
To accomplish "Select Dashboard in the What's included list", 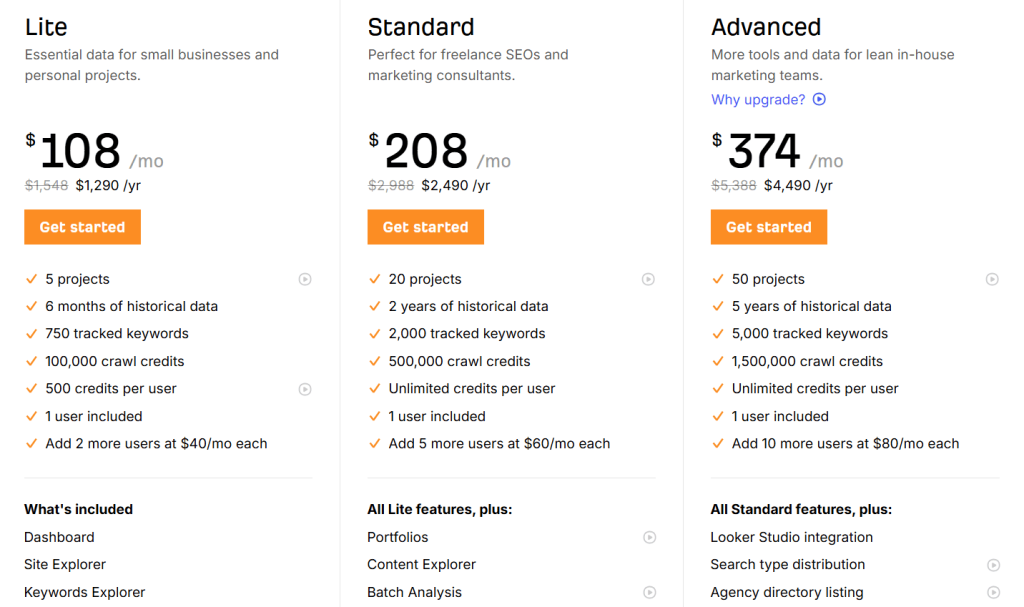I will [59, 537].
